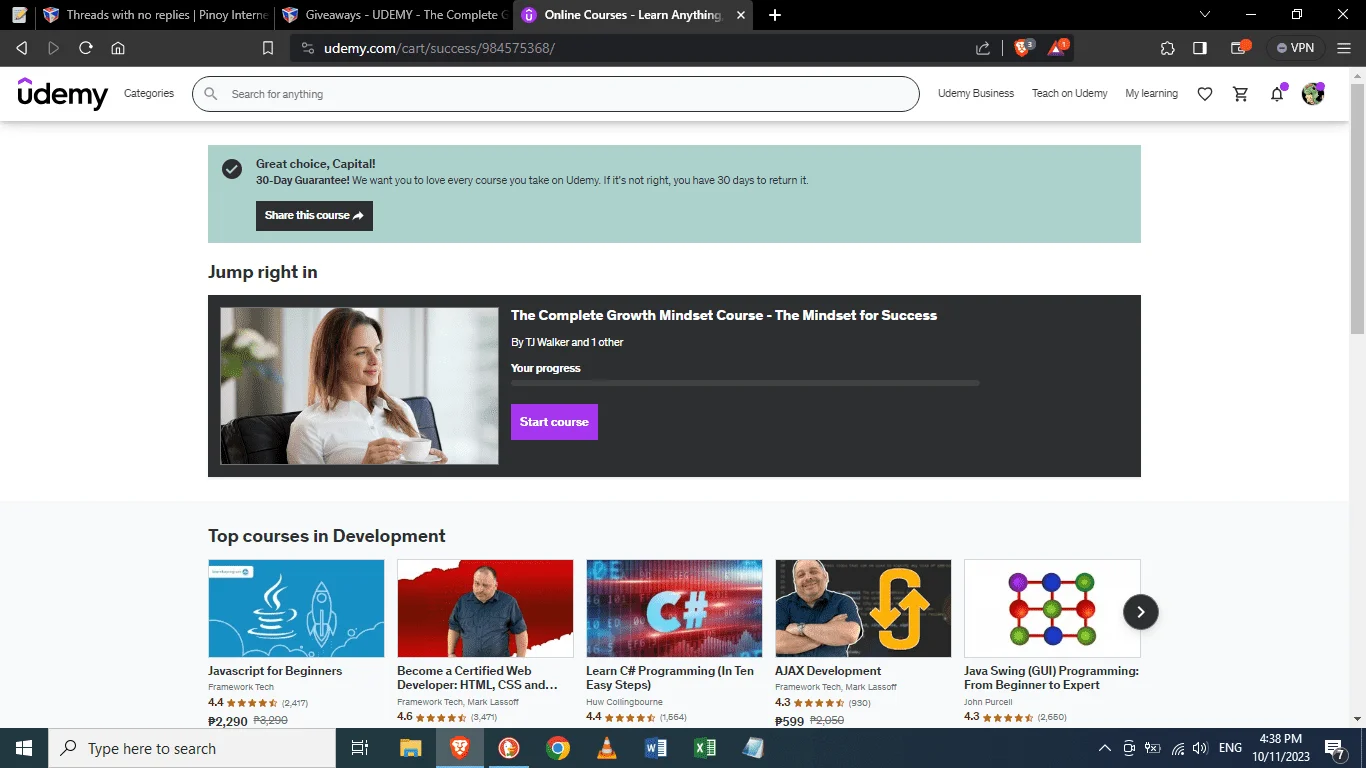Open My learning
The image size is (1366, 768).
1151,94
